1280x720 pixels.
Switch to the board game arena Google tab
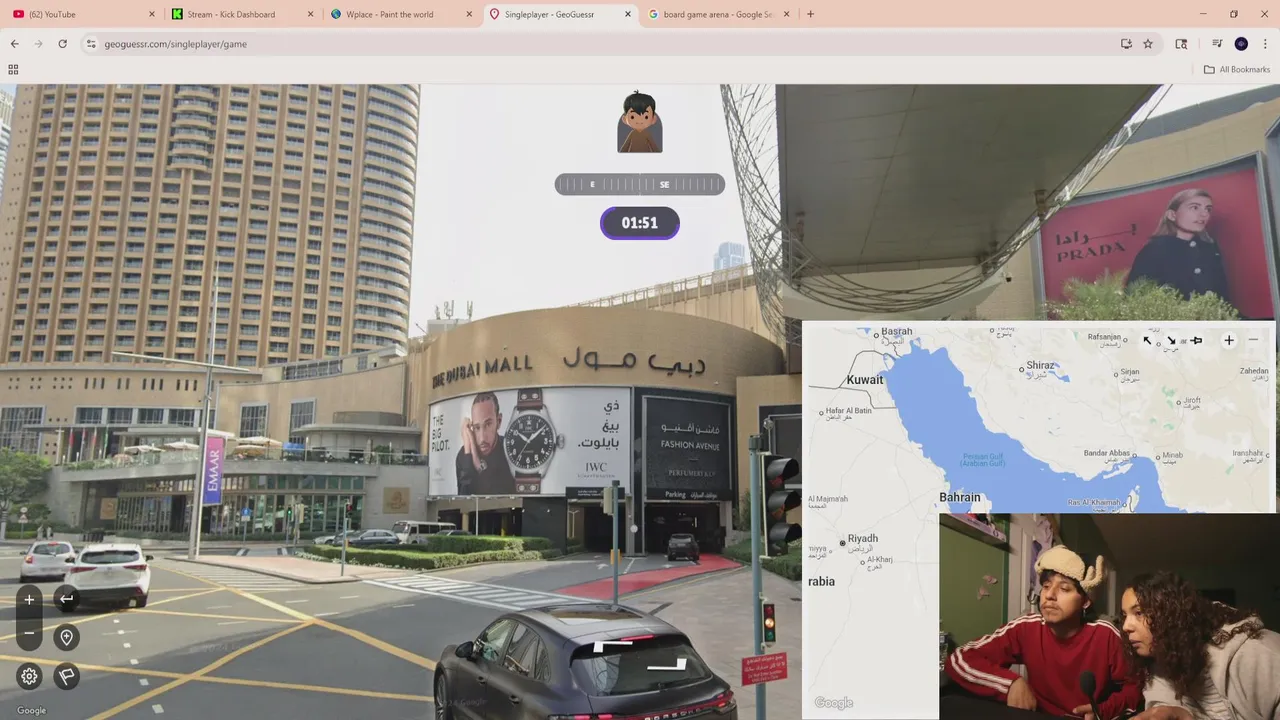click(x=718, y=14)
